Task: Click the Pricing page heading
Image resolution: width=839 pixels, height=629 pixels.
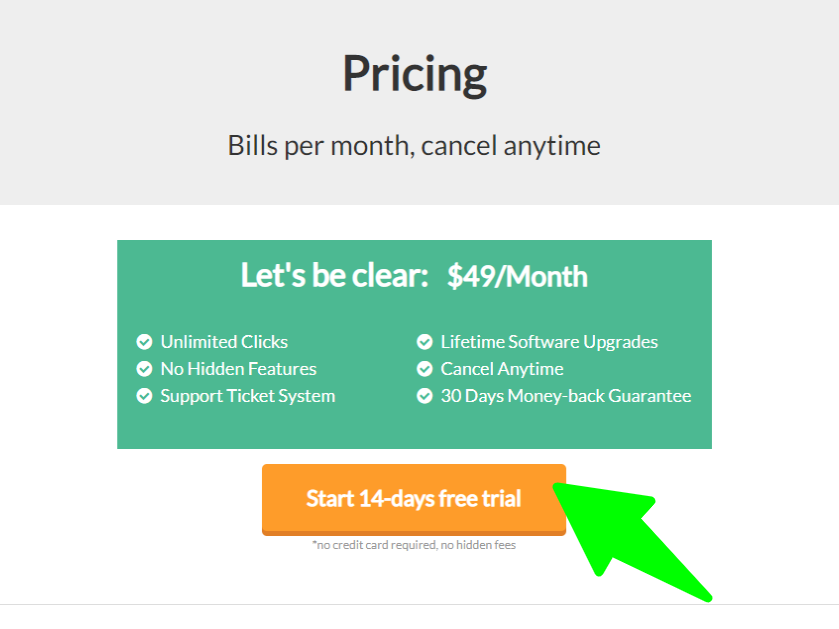Action: click(415, 71)
